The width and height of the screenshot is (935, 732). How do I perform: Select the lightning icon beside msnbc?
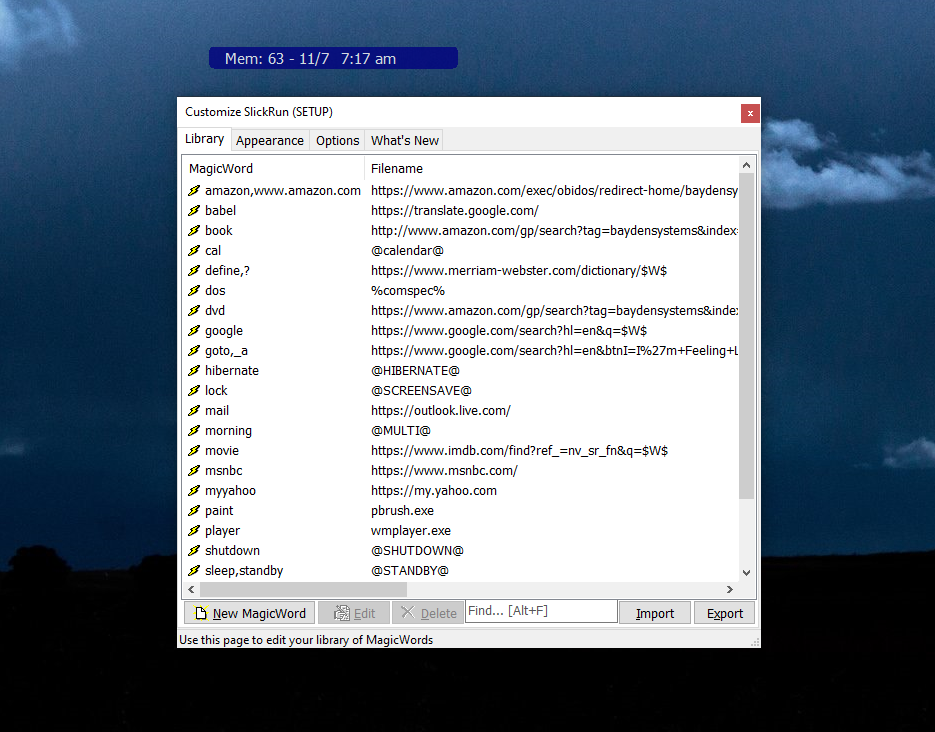(194, 470)
